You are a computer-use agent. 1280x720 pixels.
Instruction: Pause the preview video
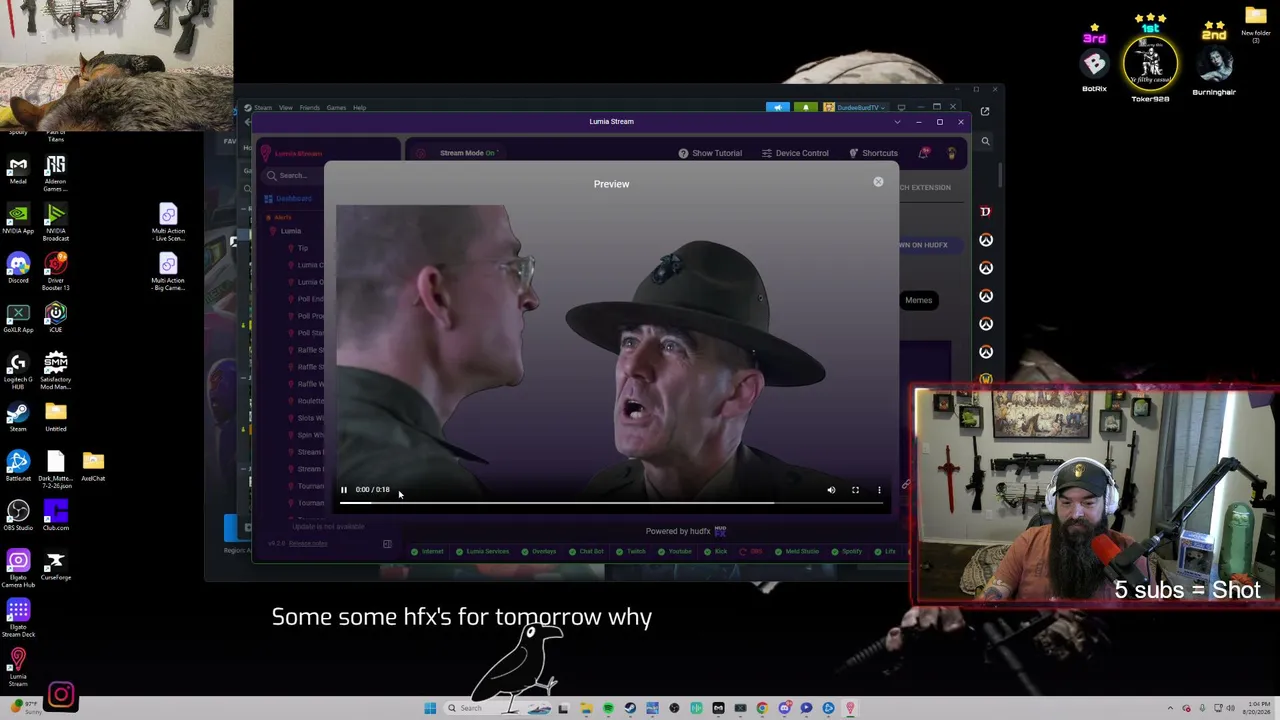click(x=344, y=490)
